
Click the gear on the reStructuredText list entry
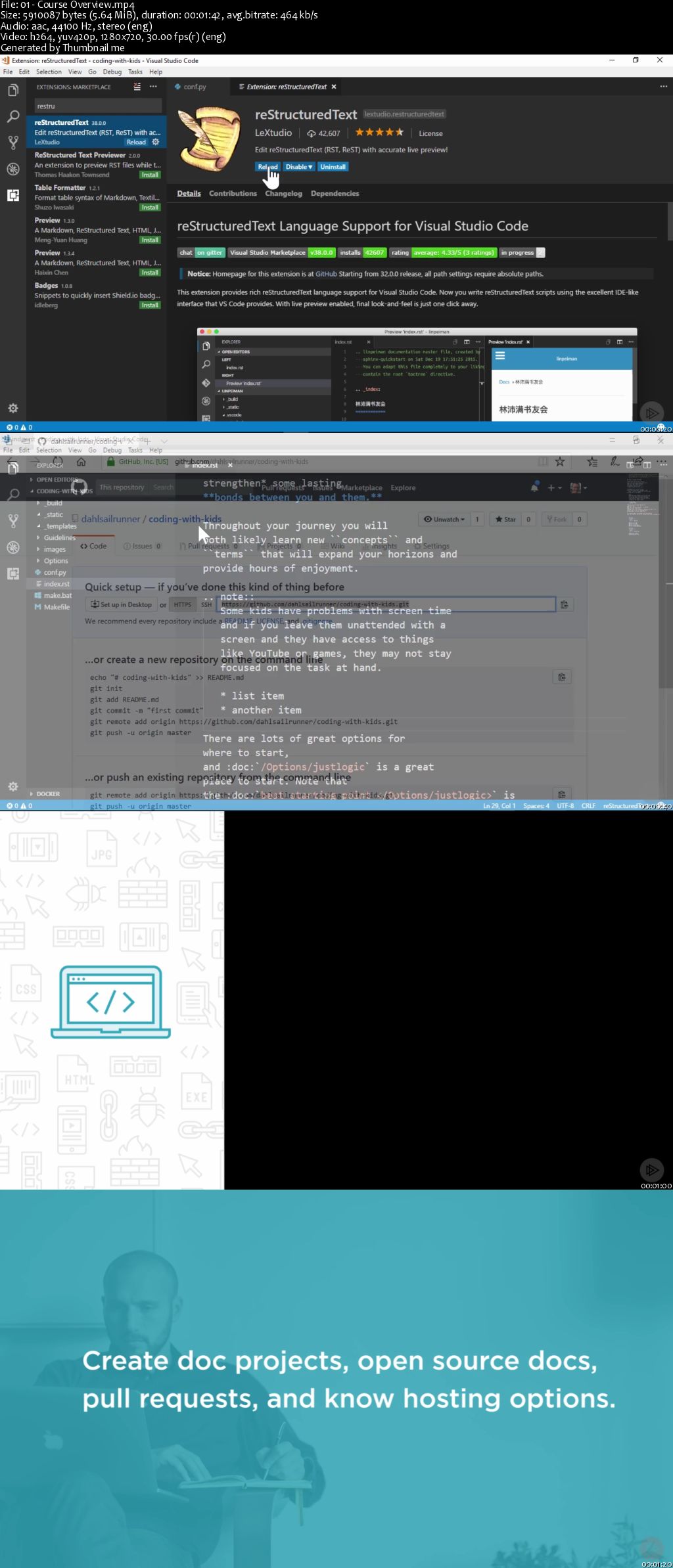156,142
